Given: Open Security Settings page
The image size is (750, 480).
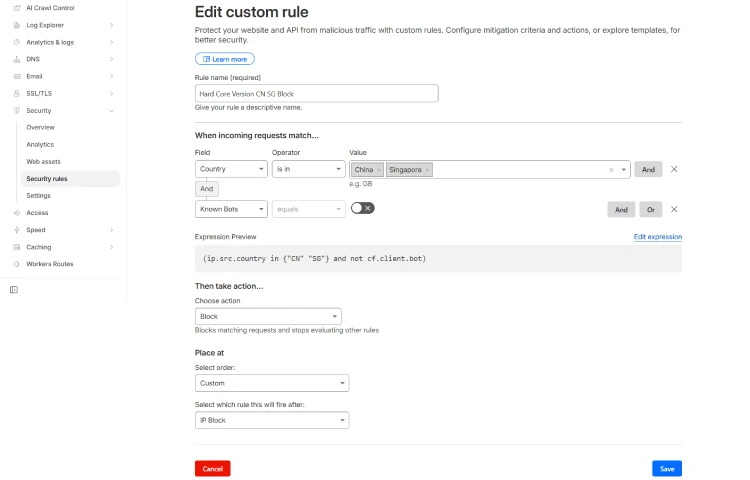Looking at the screenshot, I should pyautogui.click(x=38, y=196).
